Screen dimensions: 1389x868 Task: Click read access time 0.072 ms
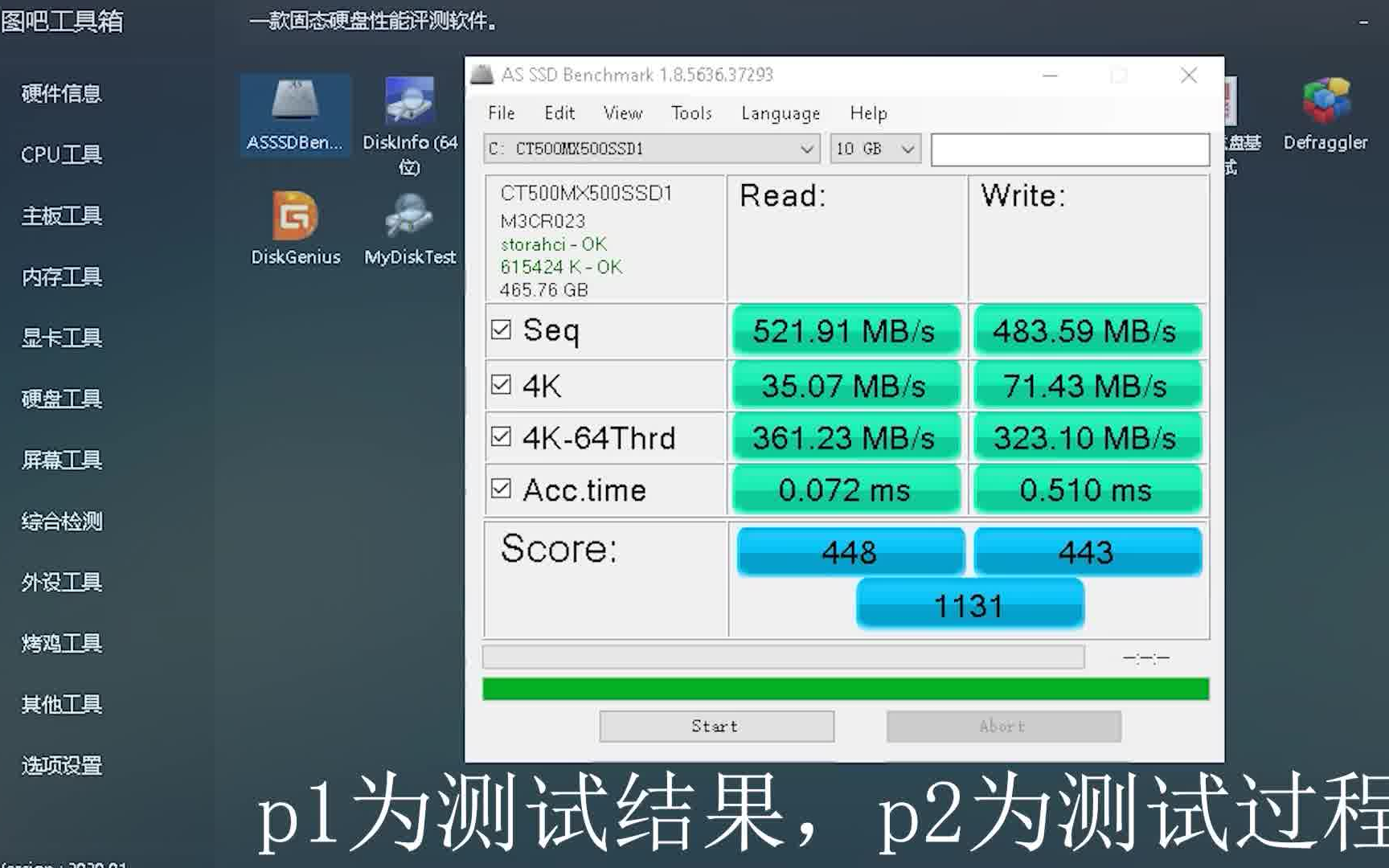(846, 489)
